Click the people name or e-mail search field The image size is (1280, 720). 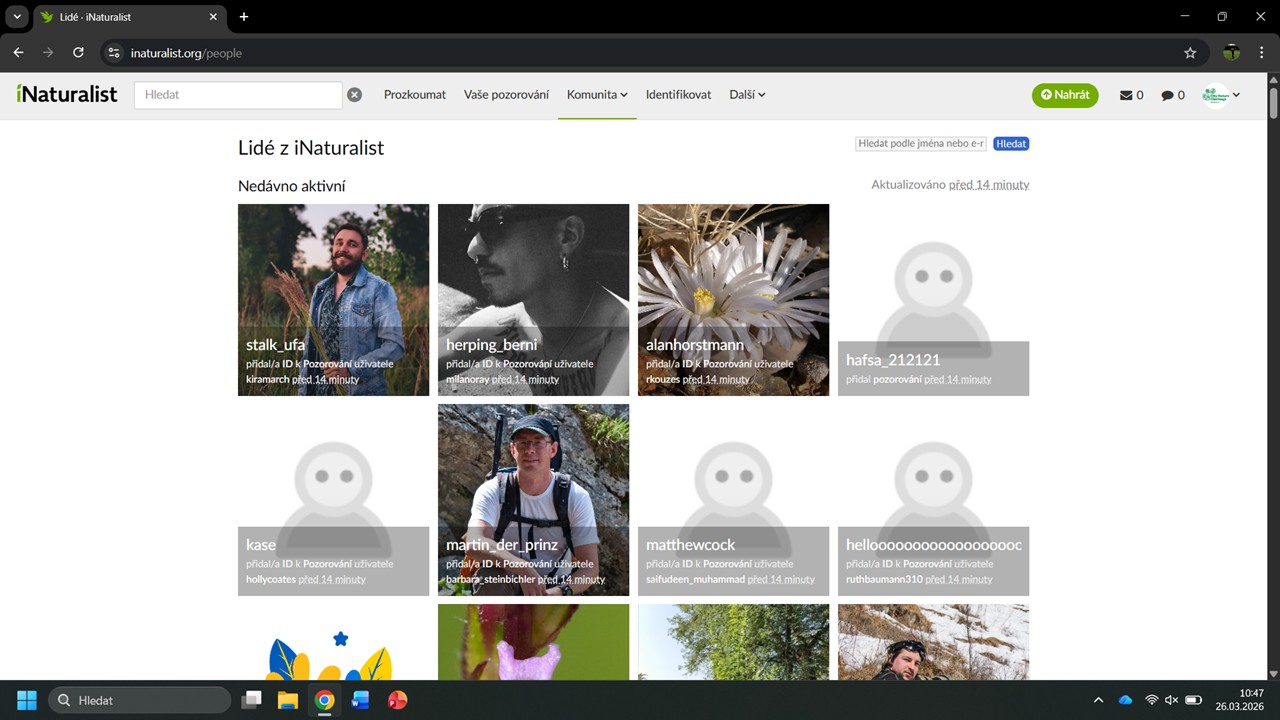921,144
